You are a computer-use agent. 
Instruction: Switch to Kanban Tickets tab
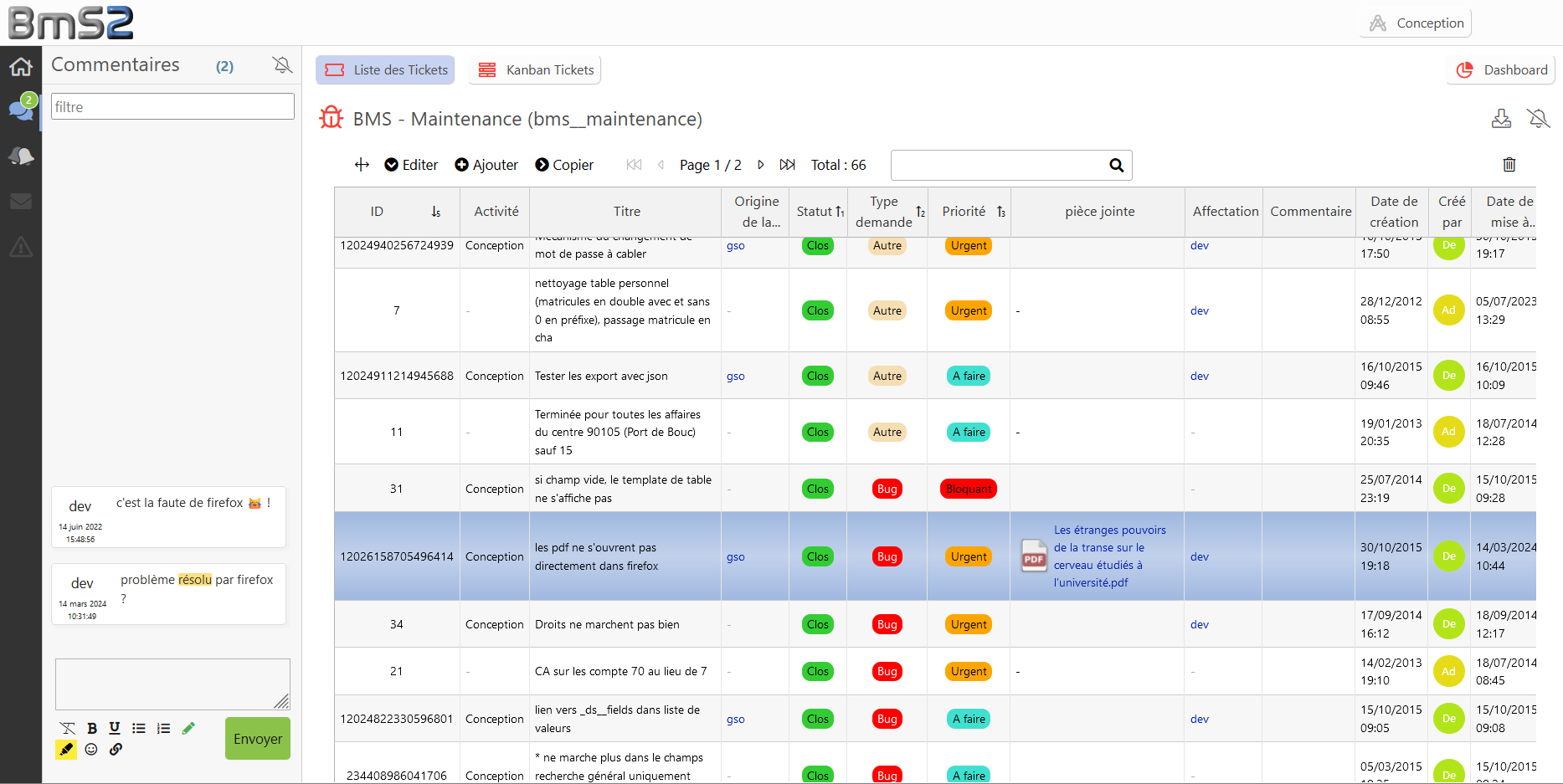click(535, 70)
